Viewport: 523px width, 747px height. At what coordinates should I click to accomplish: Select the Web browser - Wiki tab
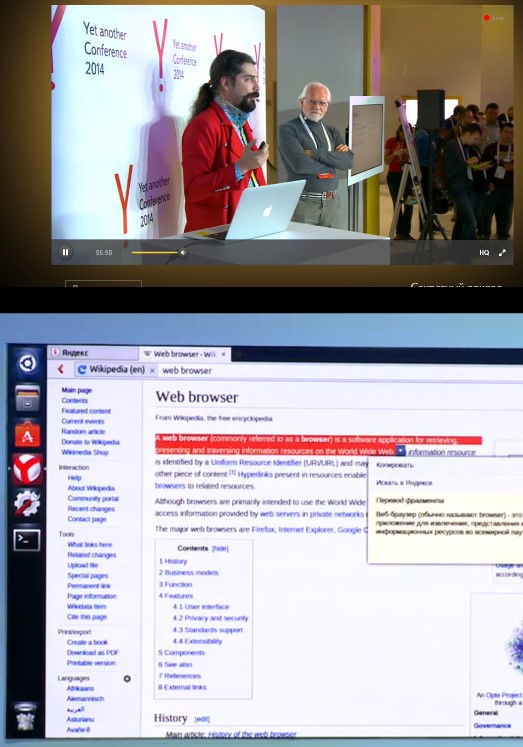point(184,354)
